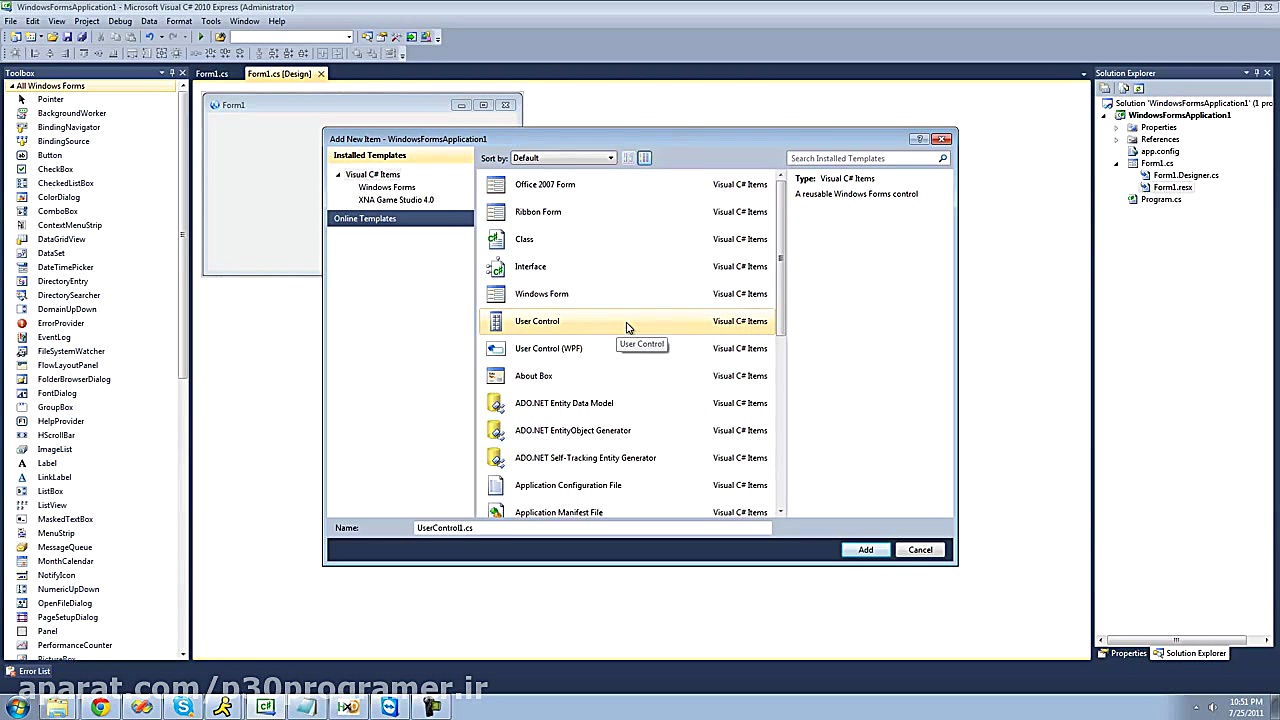Select the Office 2007 Form template icon
Screen dimensions: 1280x720
tap(496, 185)
